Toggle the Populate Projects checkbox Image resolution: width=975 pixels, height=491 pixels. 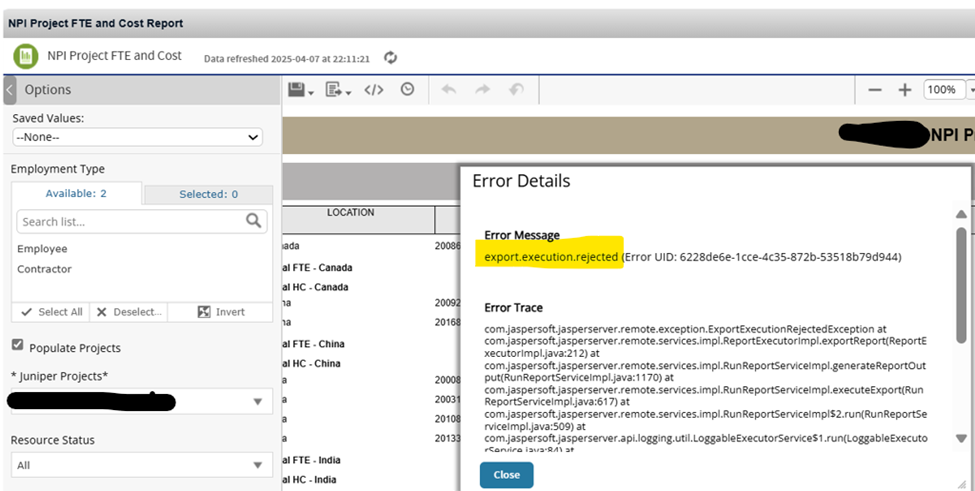tap(17, 345)
